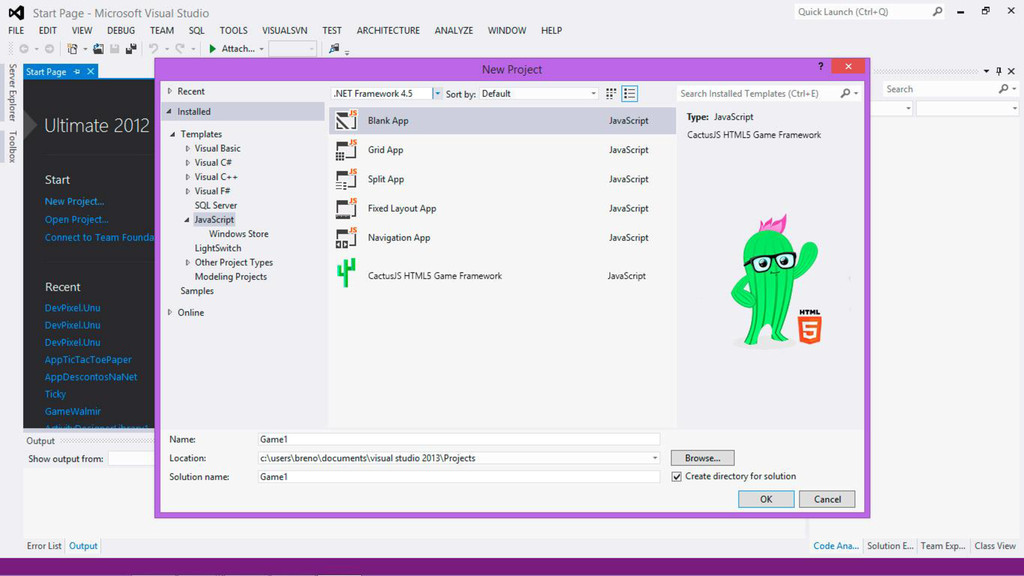The height and width of the screenshot is (576, 1024).
Task: Click the OK button
Action: pos(766,499)
